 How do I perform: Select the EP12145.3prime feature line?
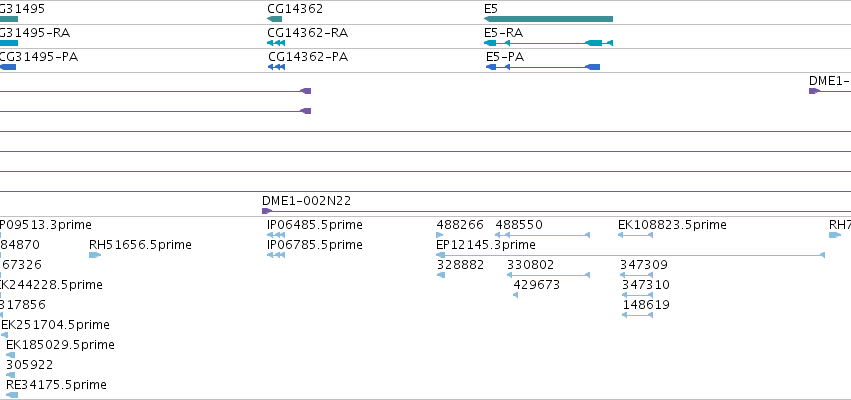click(x=631, y=255)
